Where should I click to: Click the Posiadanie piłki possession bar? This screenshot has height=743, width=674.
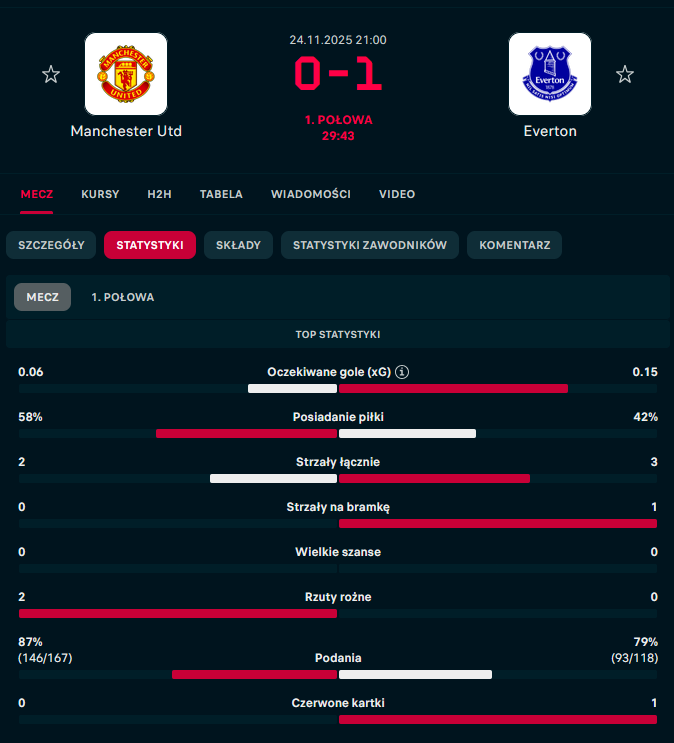click(x=338, y=433)
